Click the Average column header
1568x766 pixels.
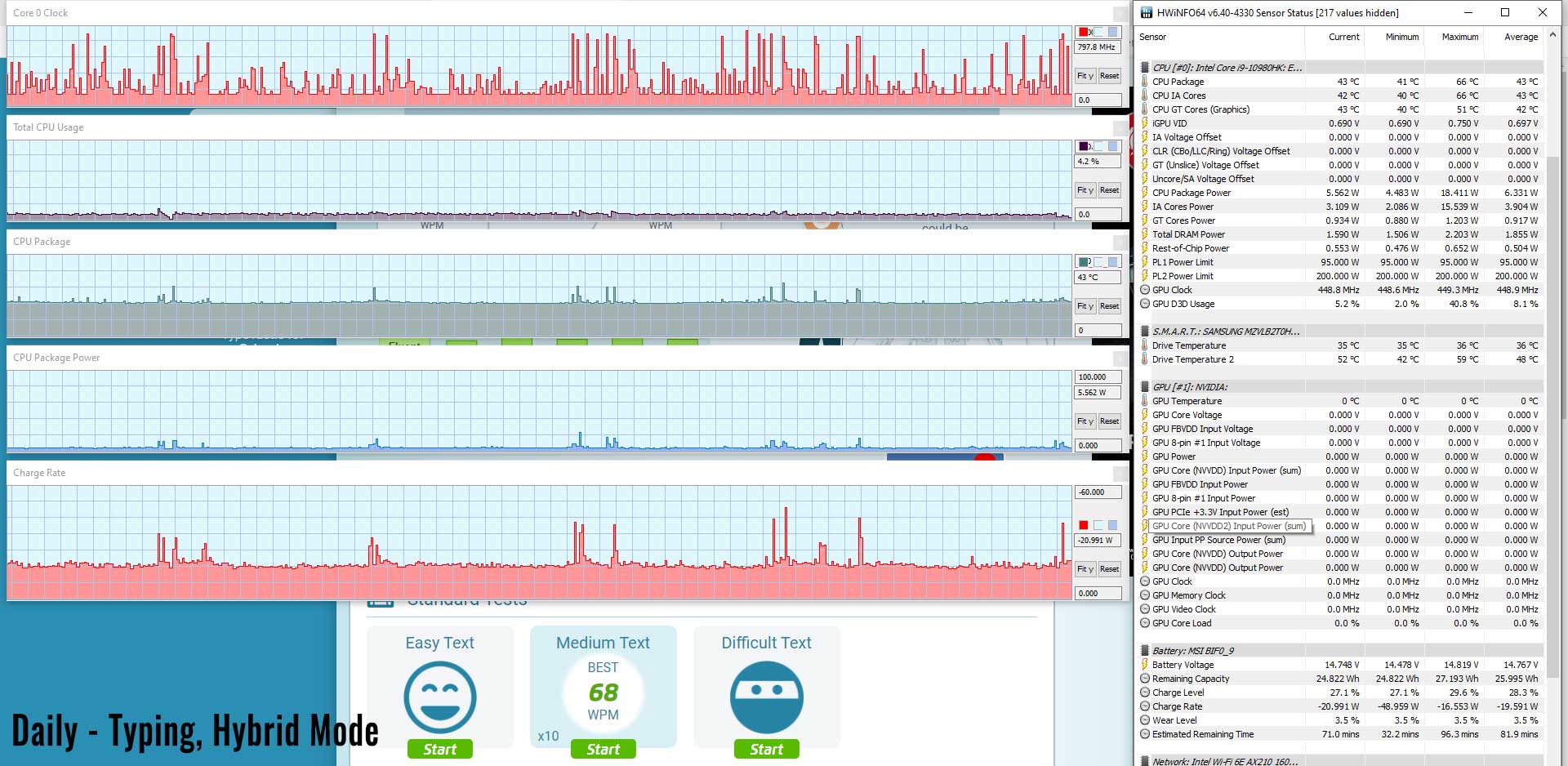1521,37
